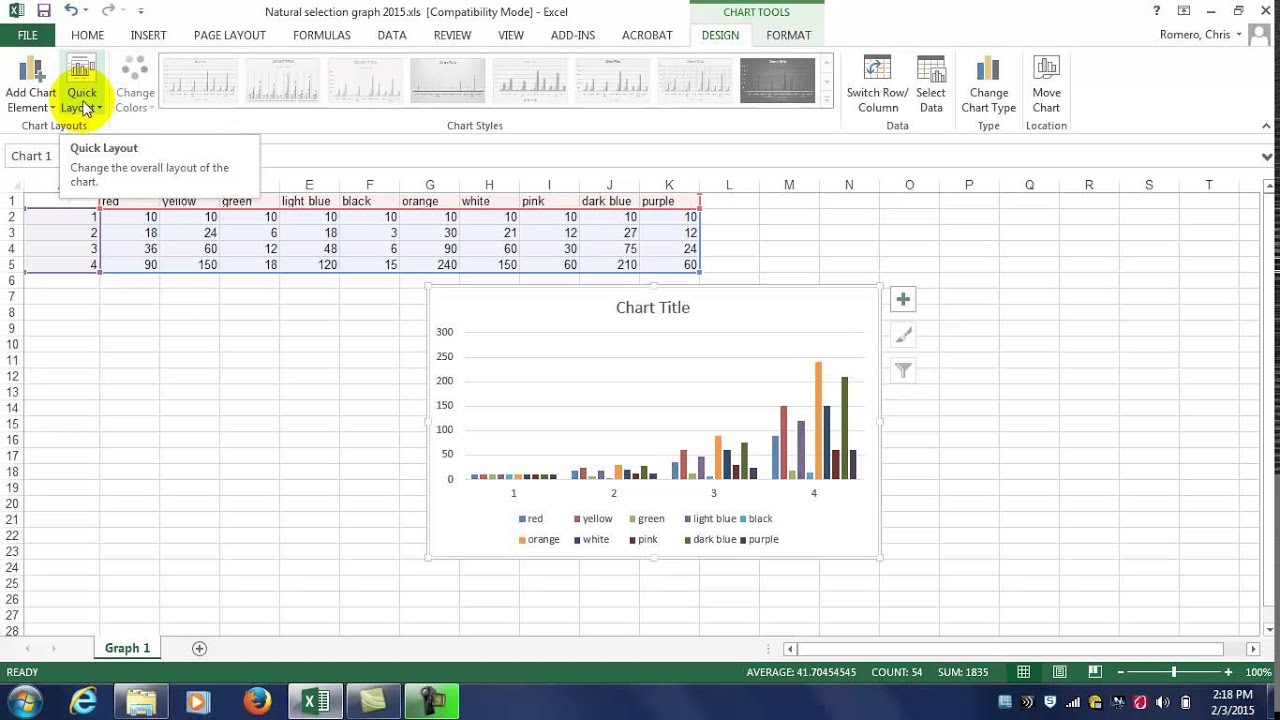Click the Undo arrow in Quick Access
This screenshot has width=1280, height=720.
(x=71, y=11)
